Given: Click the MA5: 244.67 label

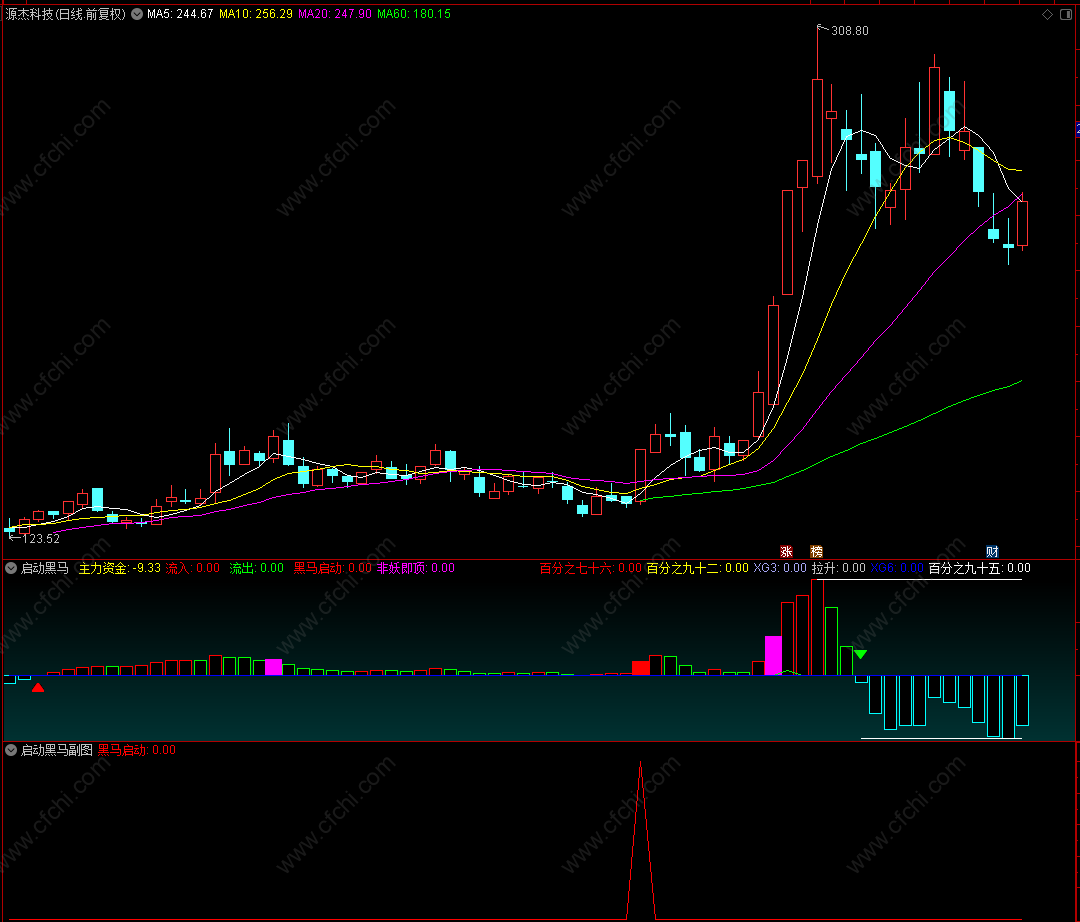Looking at the screenshot, I should point(180,14).
